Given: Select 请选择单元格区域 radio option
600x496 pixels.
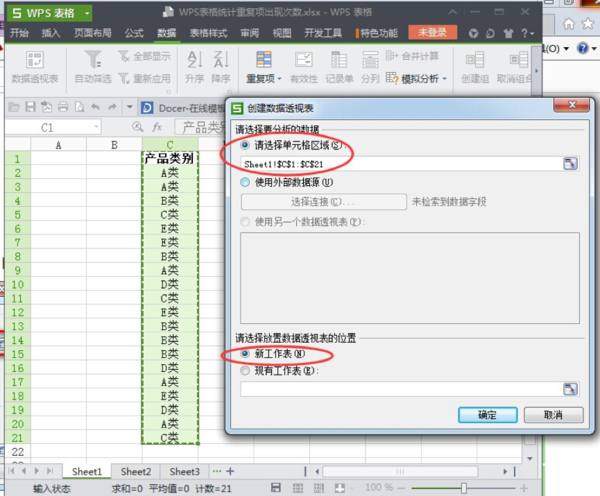Looking at the screenshot, I should [x=245, y=145].
